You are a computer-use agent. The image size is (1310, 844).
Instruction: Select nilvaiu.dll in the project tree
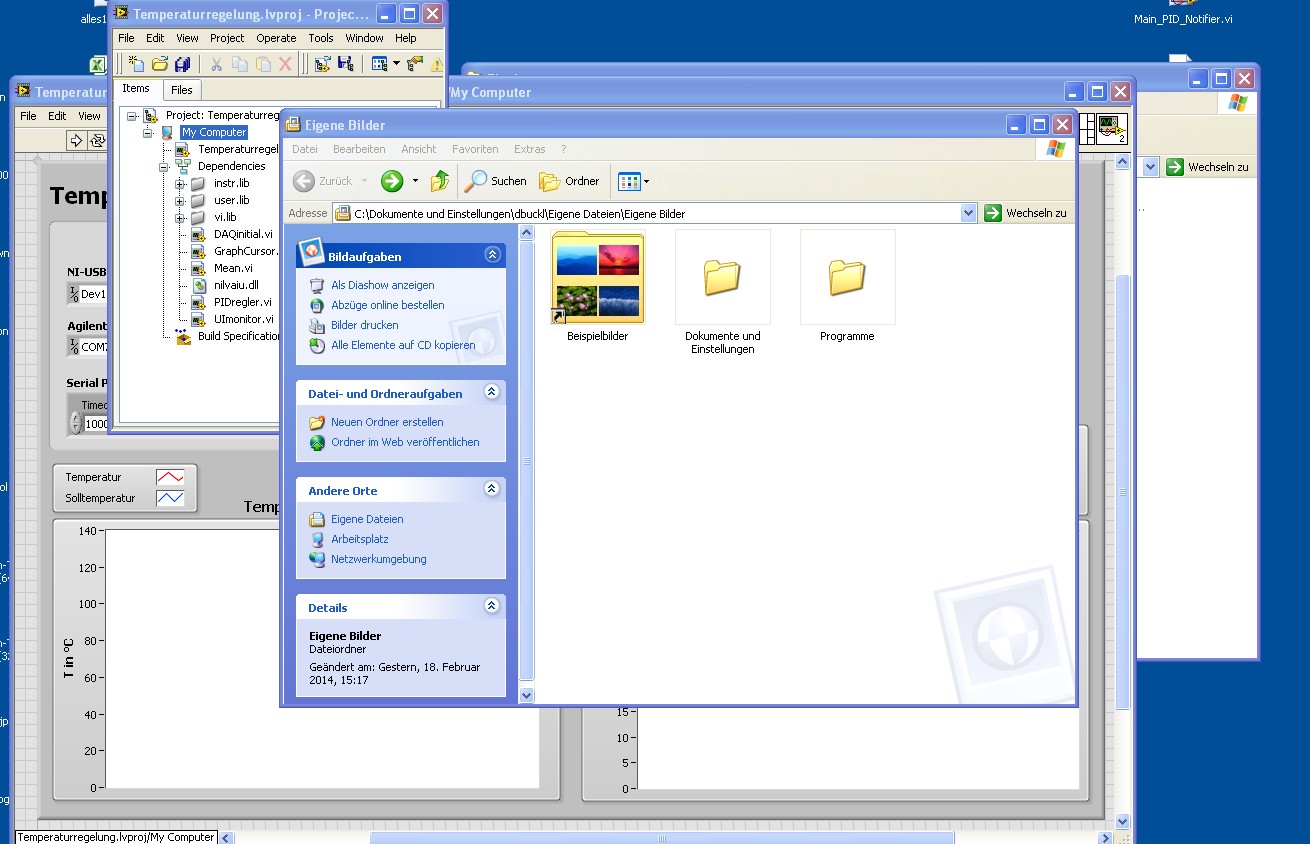pyautogui.click(x=236, y=285)
